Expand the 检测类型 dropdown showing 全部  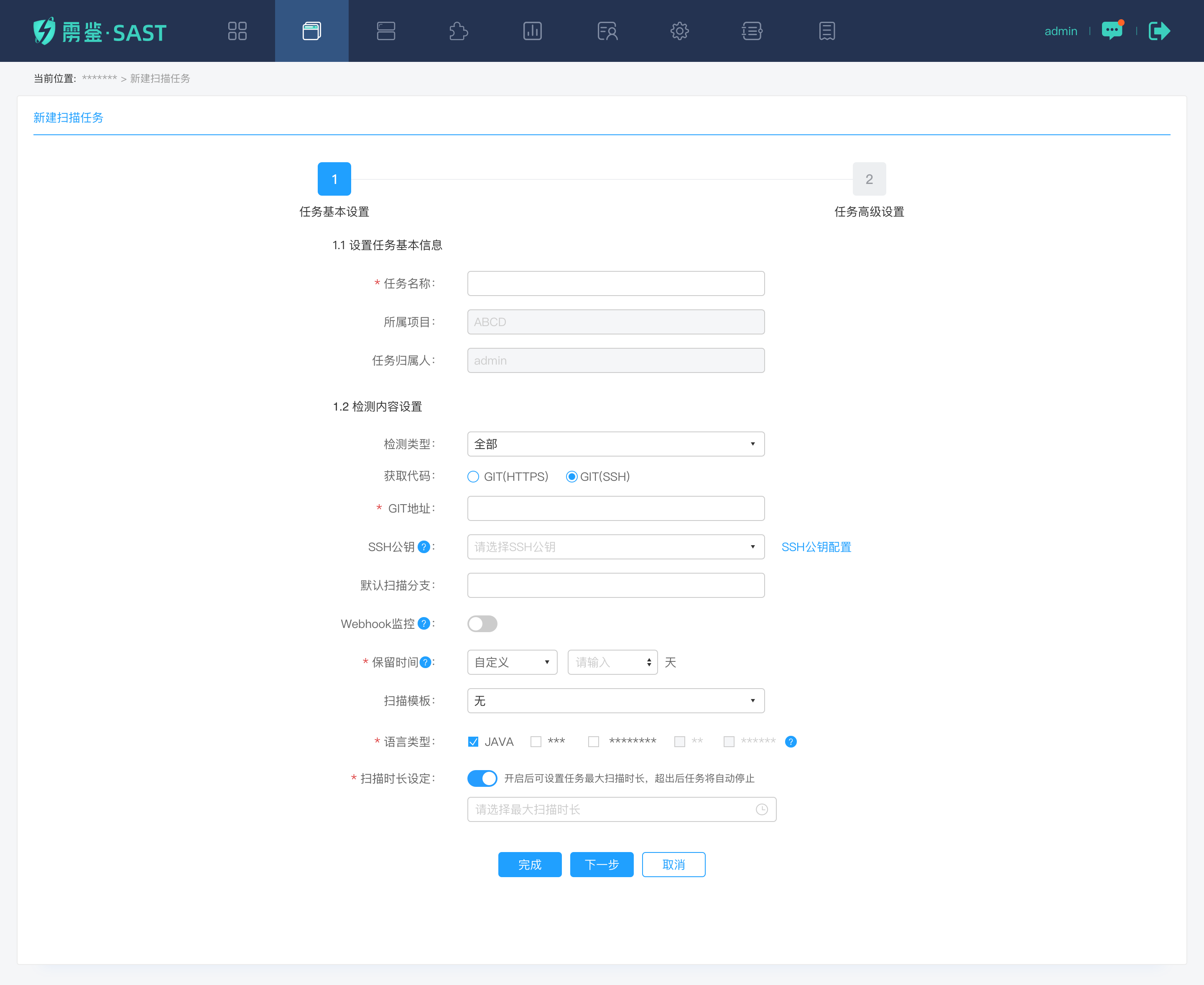[616, 444]
